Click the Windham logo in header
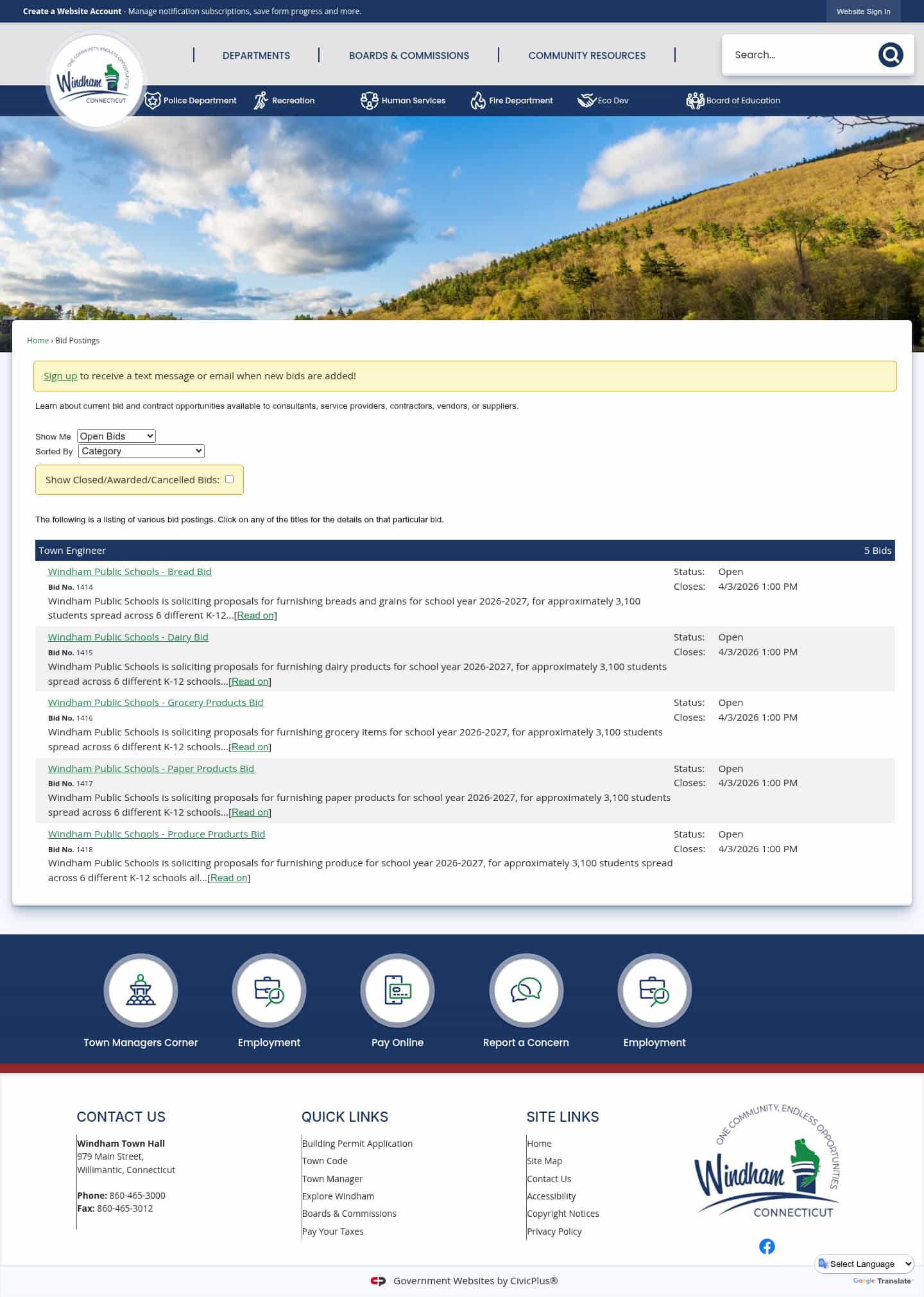Image resolution: width=924 pixels, height=1297 pixels. pyautogui.click(x=96, y=80)
